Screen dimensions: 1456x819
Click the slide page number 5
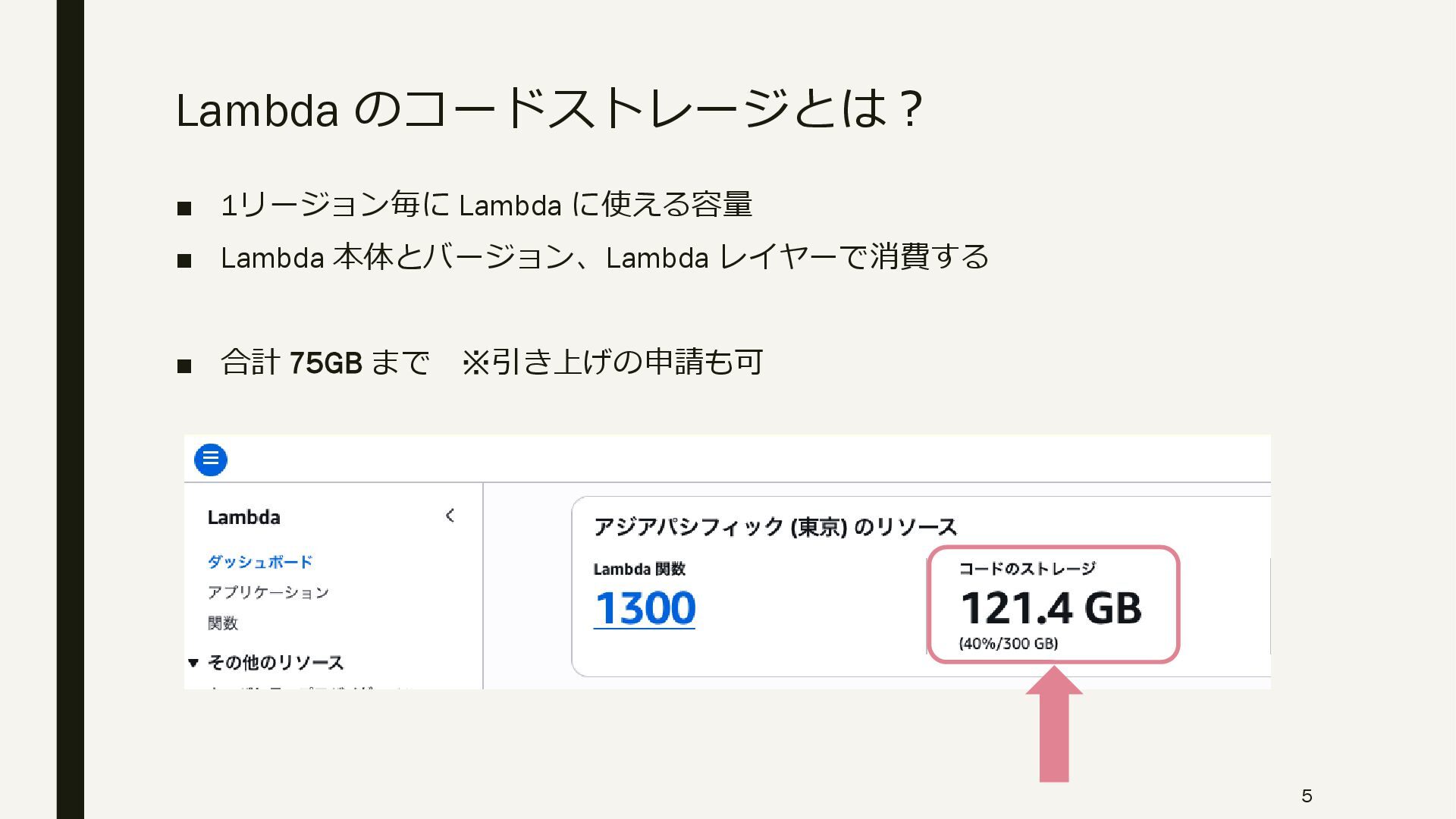1307,795
